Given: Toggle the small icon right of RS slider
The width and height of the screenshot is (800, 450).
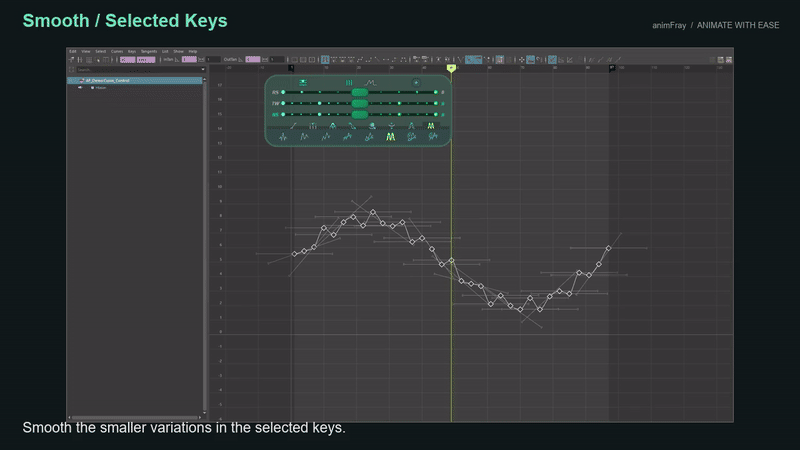Looking at the screenshot, I should [x=443, y=92].
